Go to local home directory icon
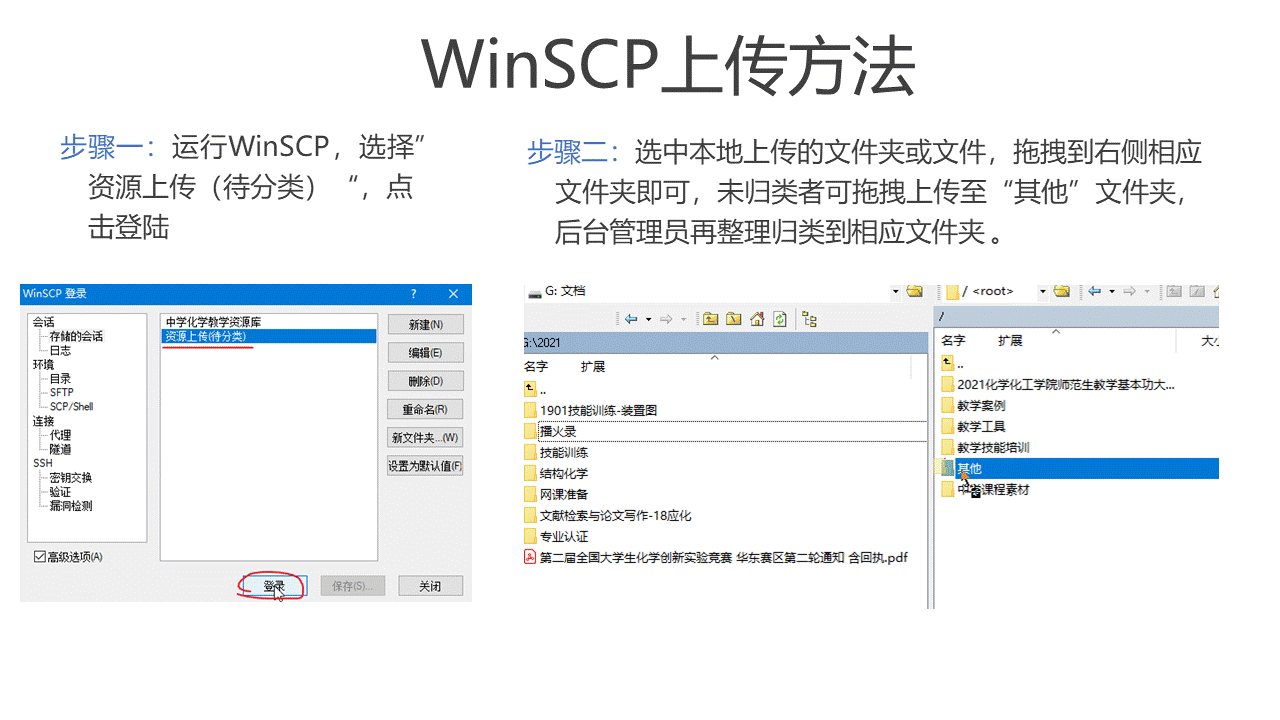 [x=757, y=319]
